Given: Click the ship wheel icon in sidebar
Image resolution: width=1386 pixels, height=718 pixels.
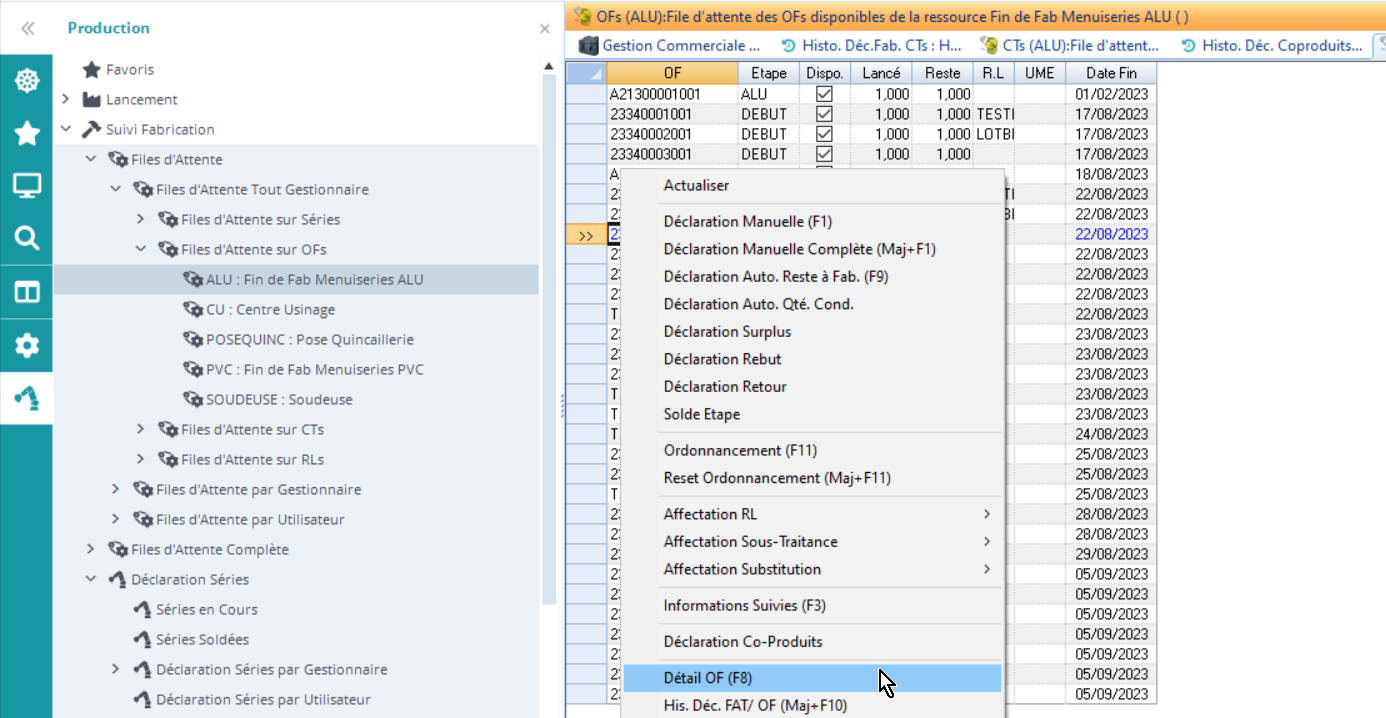Looking at the screenshot, I should (27, 81).
